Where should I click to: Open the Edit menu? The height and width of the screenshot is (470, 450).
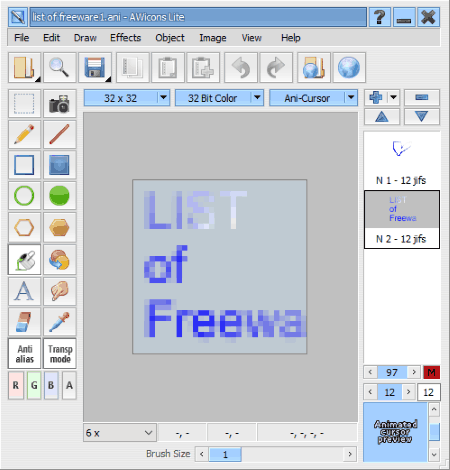pyautogui.click(x=52, y=38)
